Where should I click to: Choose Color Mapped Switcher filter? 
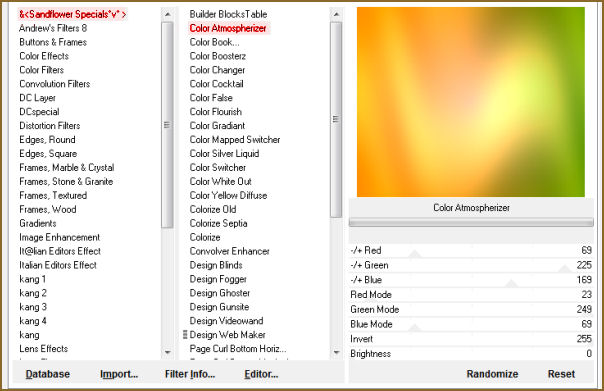click(235, 139)
